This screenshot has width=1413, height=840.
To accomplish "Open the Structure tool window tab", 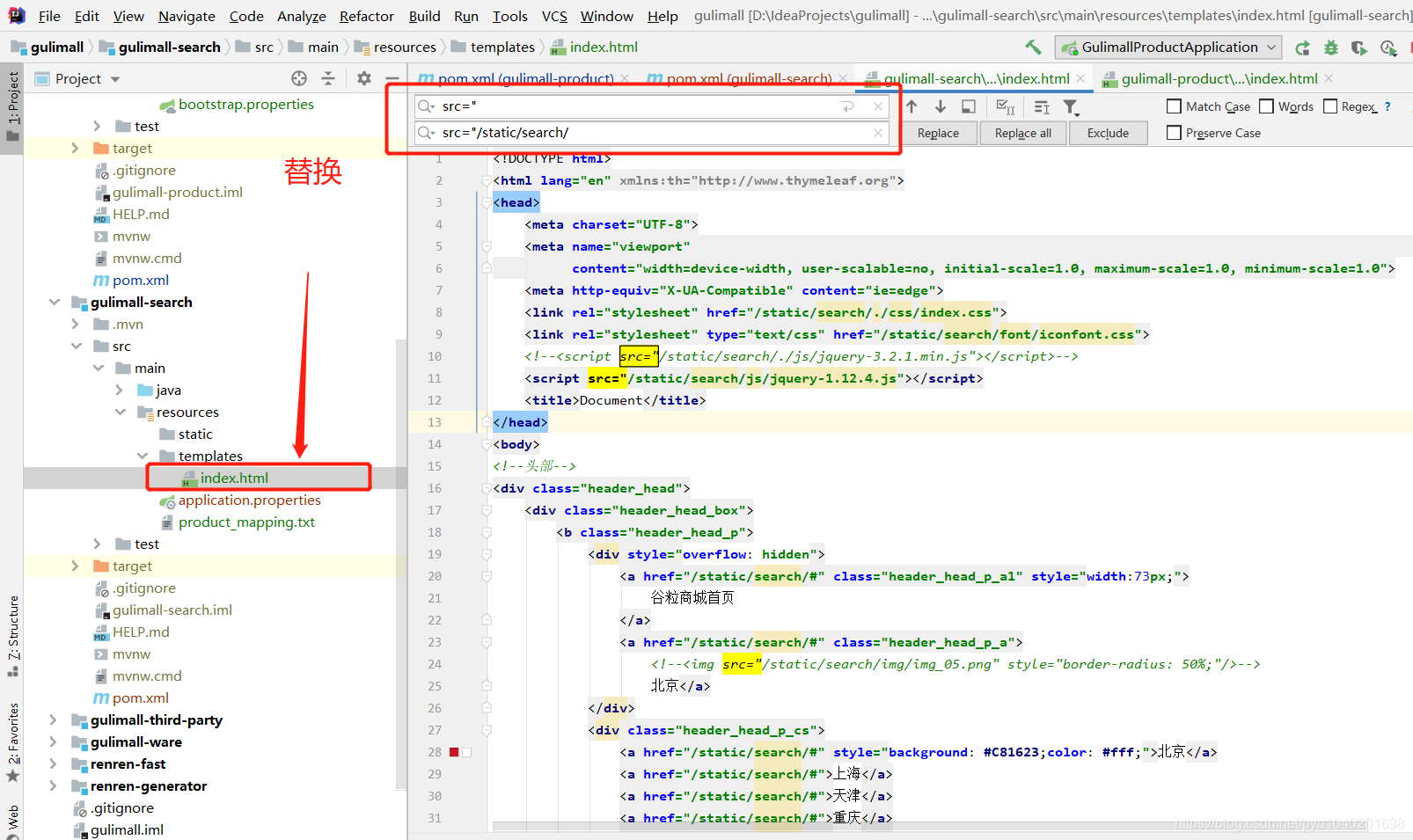I will (x=12, y=635).
